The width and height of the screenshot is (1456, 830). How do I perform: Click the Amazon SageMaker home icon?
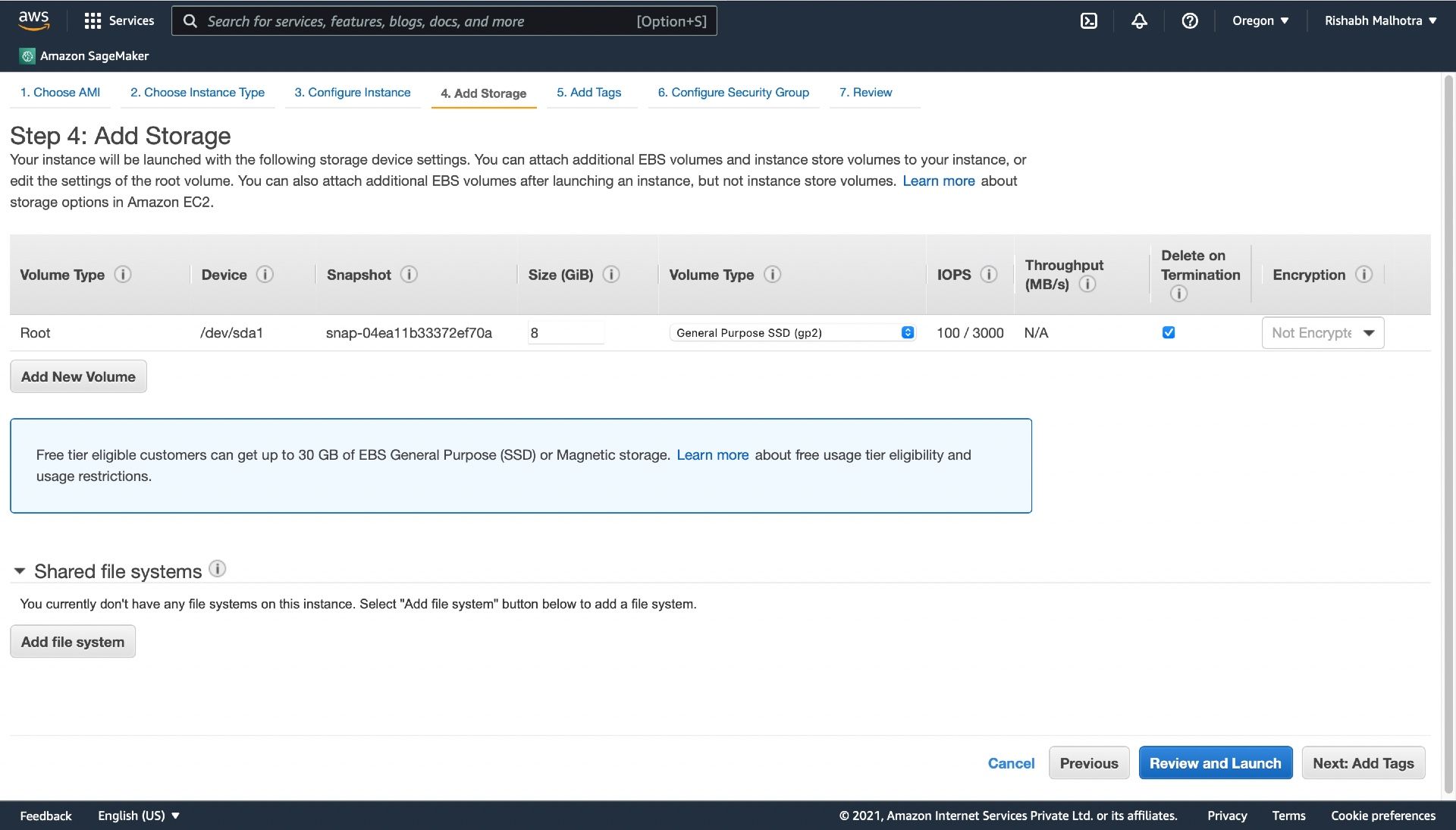[27, 56]
